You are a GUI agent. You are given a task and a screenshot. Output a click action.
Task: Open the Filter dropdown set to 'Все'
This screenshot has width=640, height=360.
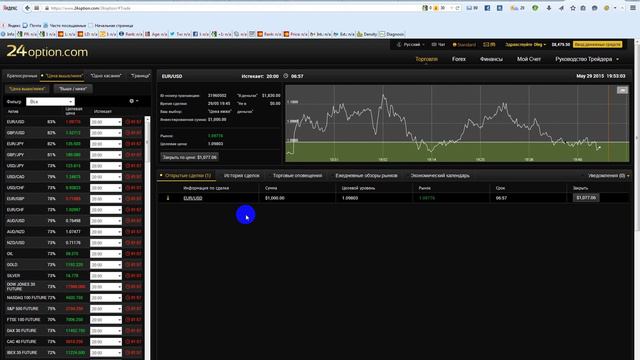pyautogui.click(x=50, y=102)
